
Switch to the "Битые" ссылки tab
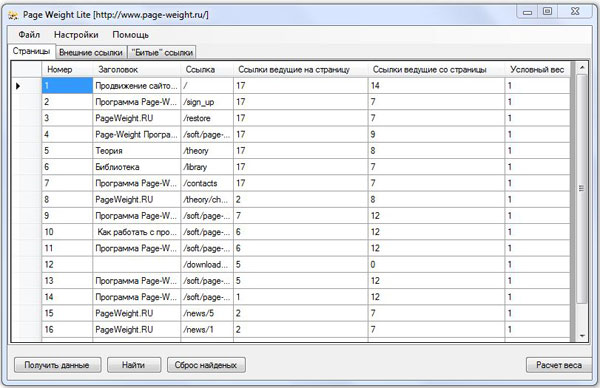point(162,52)
